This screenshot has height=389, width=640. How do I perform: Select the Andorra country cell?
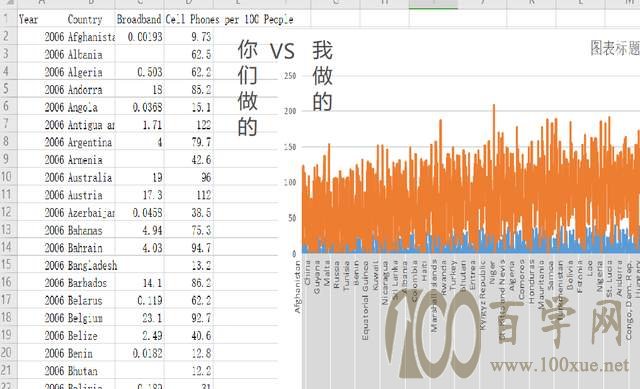(x=91, y=90)
